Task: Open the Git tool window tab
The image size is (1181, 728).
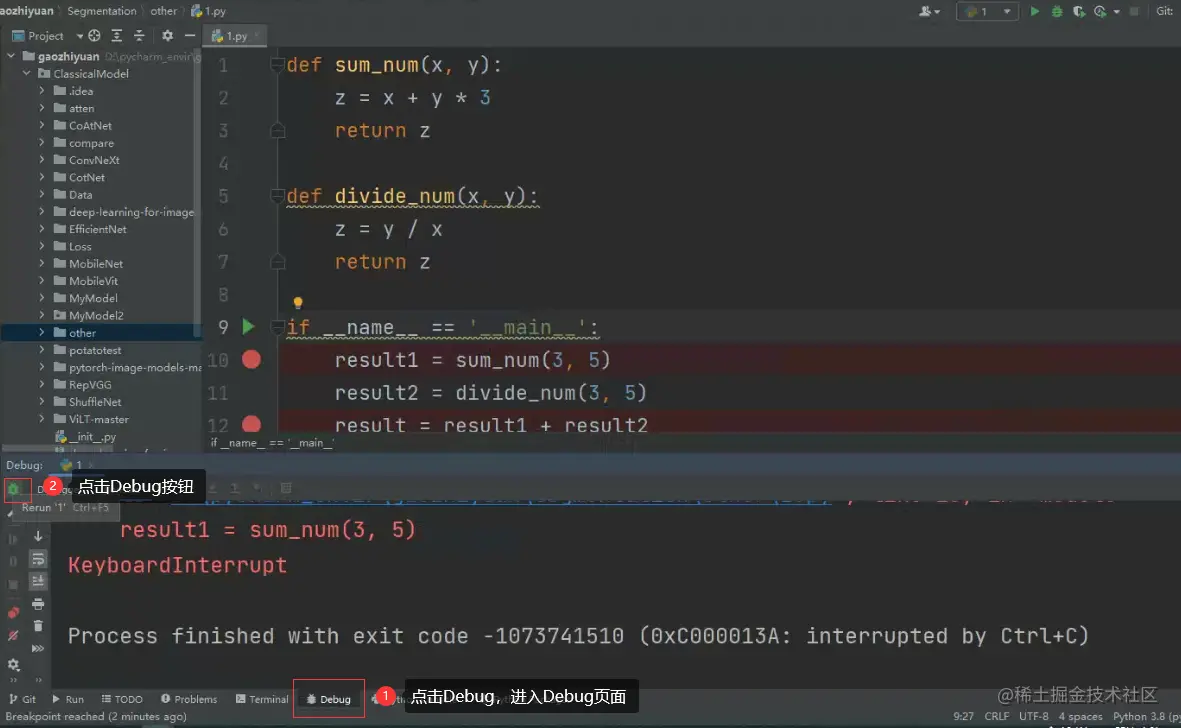Action: 22,699
